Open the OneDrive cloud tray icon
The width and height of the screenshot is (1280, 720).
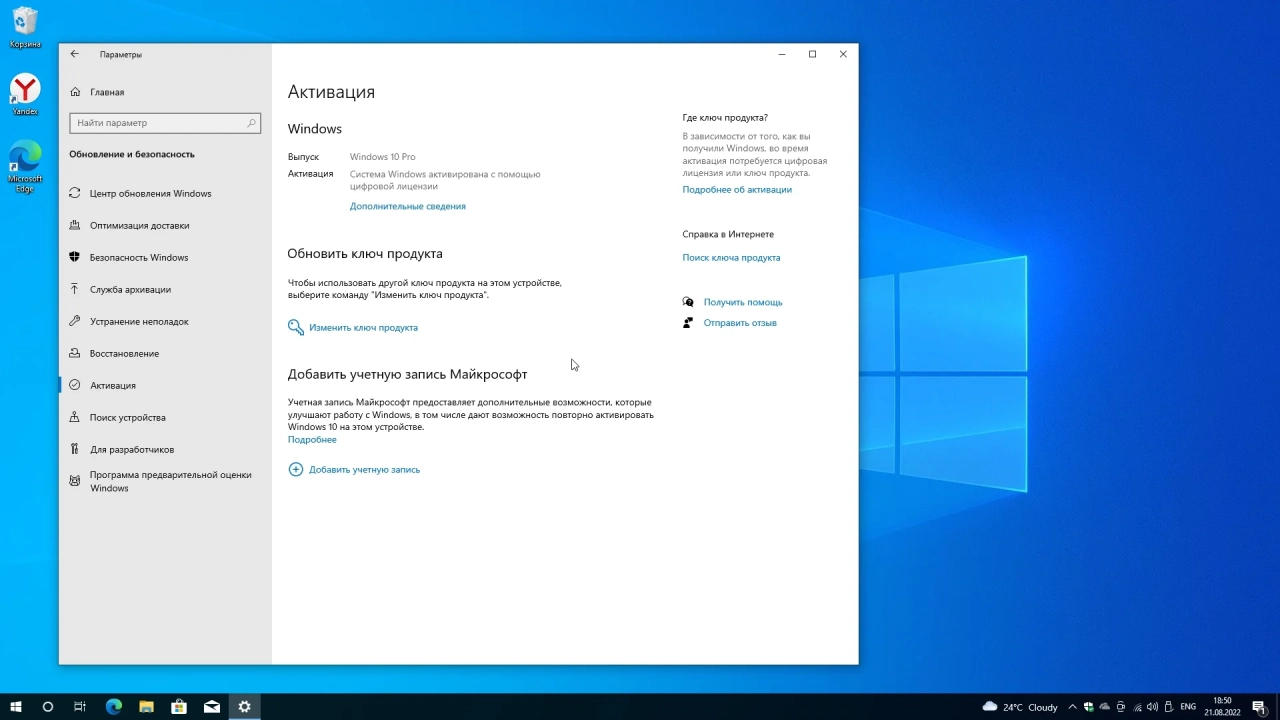click(x=1105, y=707)
